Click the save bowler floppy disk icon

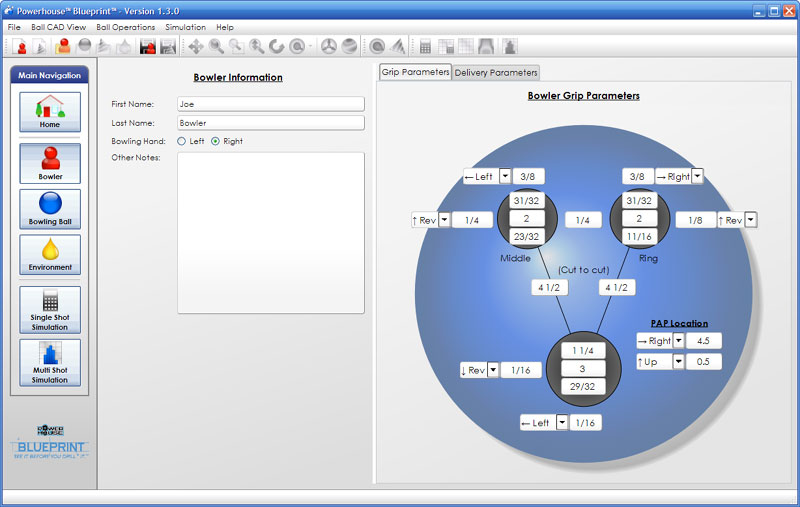click(x=147, y=46)
